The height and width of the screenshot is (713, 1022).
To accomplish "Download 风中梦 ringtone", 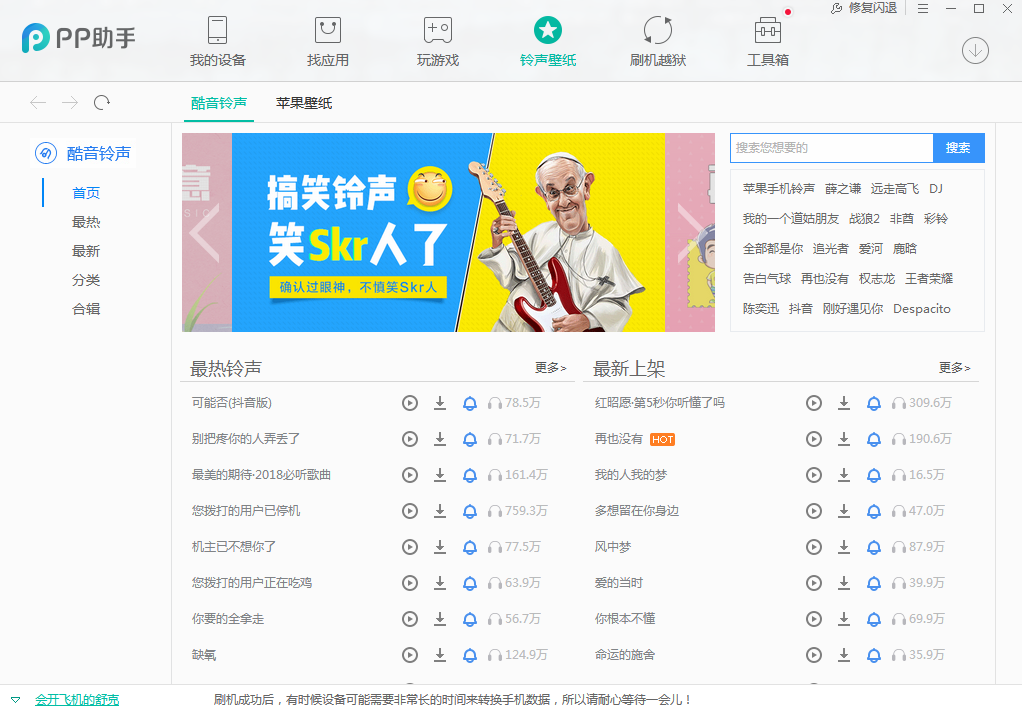I will coord(844,547).
